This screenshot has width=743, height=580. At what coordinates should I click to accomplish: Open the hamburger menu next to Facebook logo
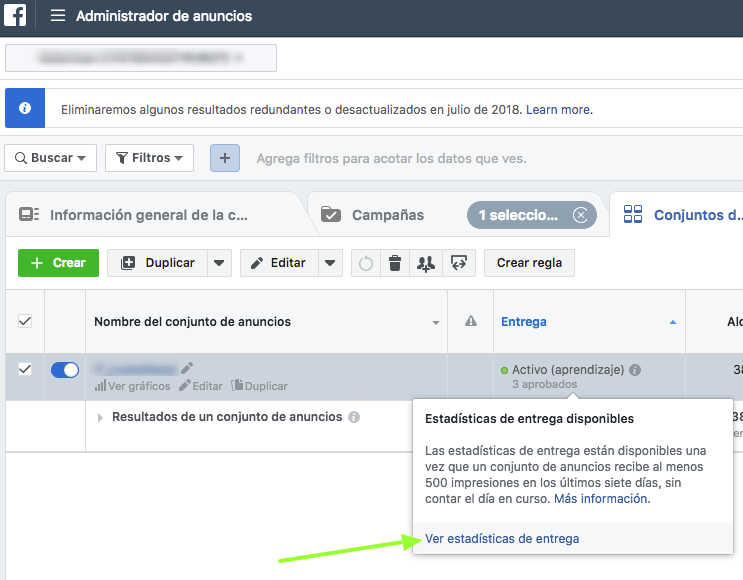pos(58,16)
